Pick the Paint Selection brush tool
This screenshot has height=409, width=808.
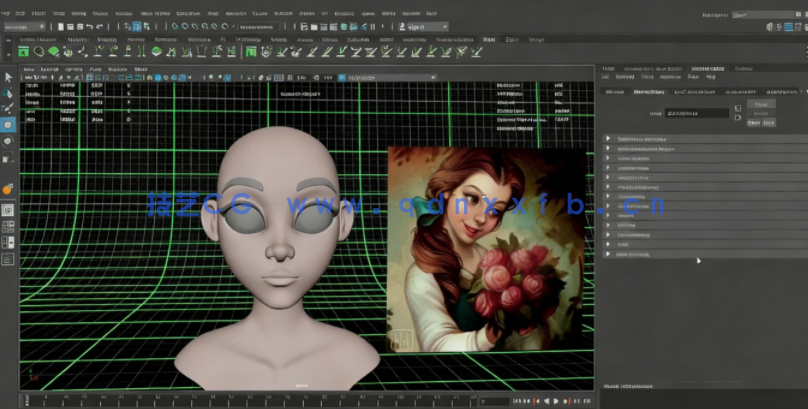pyautogui.click(x=8, y=109)
